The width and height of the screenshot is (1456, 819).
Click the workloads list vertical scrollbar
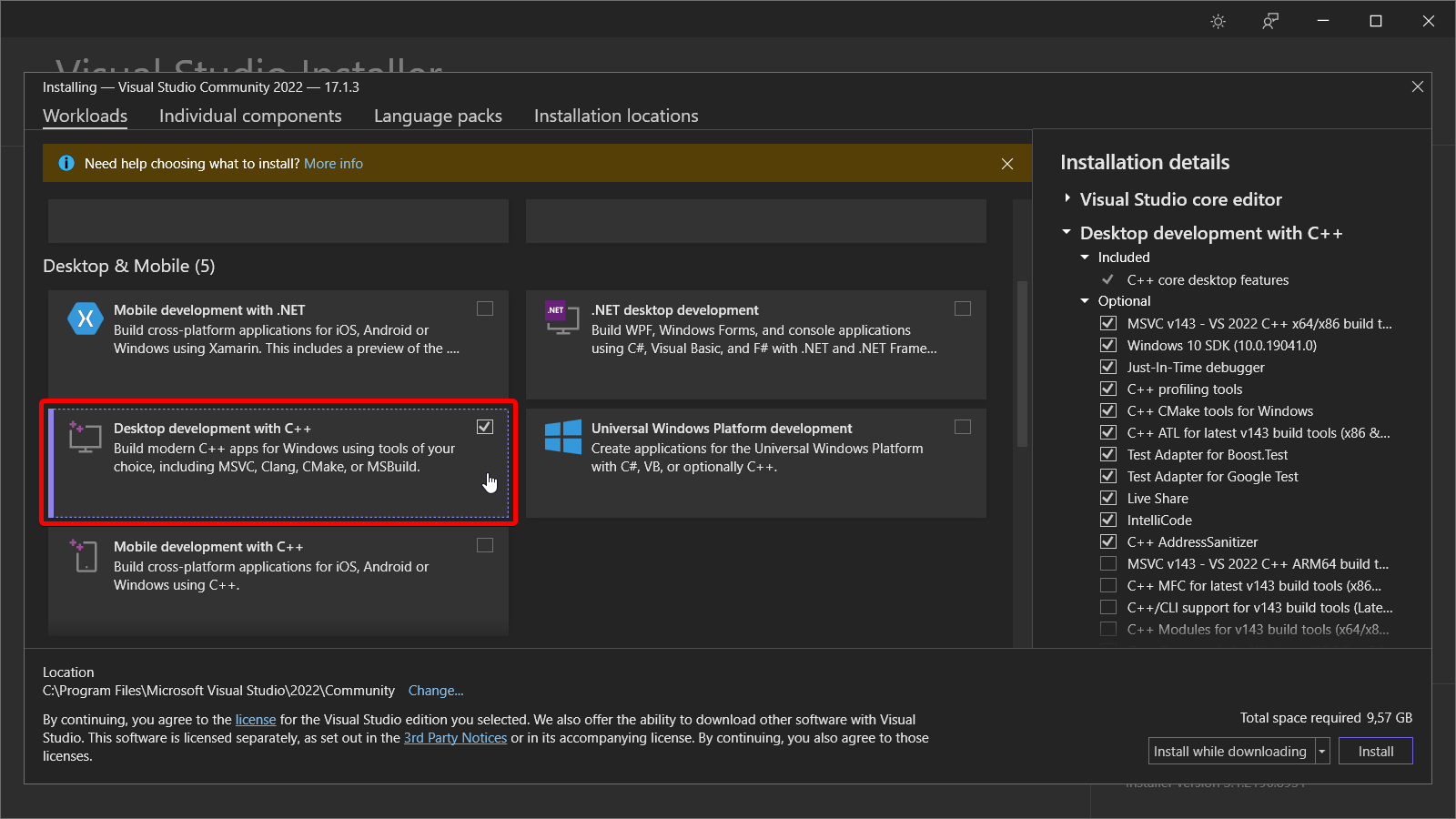(x=1022, y=364)
